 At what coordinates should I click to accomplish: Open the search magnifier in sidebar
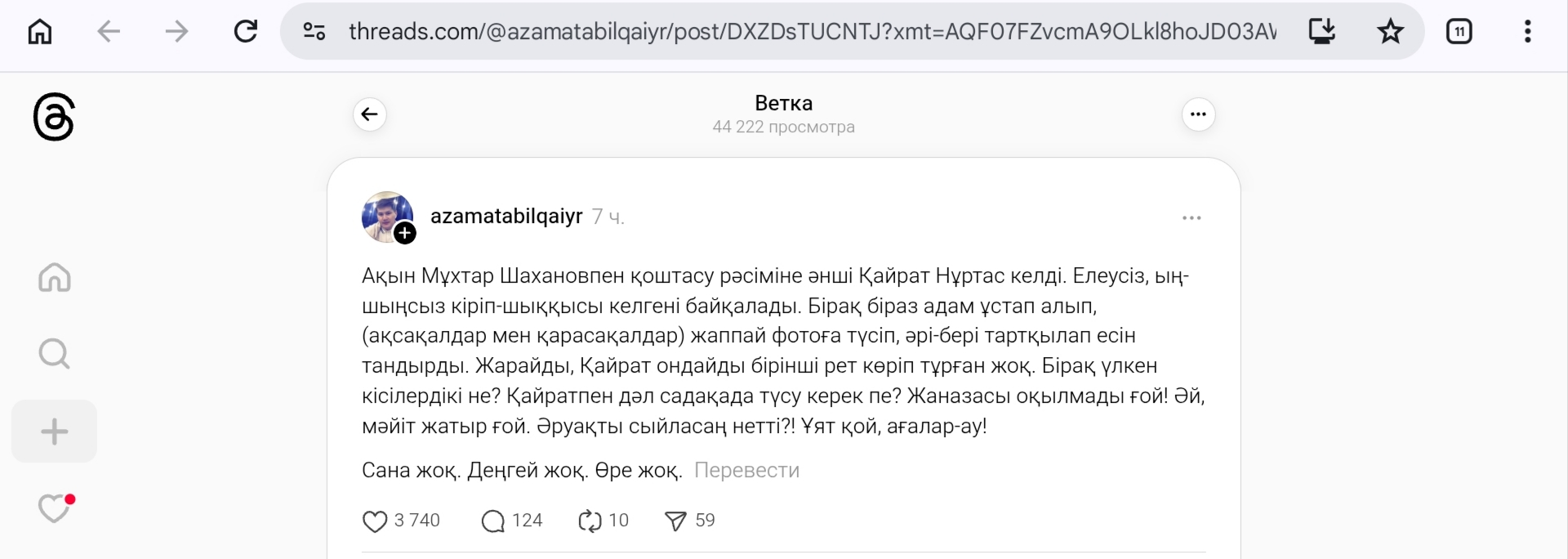pyautogui.click(x=54, y=354)
